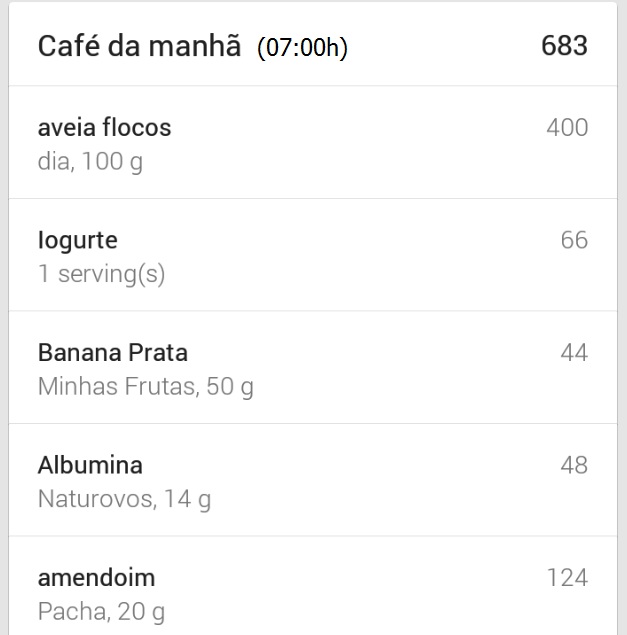The width and height of the screenshot is (627, 635).
Task: Tap the '1 serving(s)' quantity text
Action: coord(102,274)
